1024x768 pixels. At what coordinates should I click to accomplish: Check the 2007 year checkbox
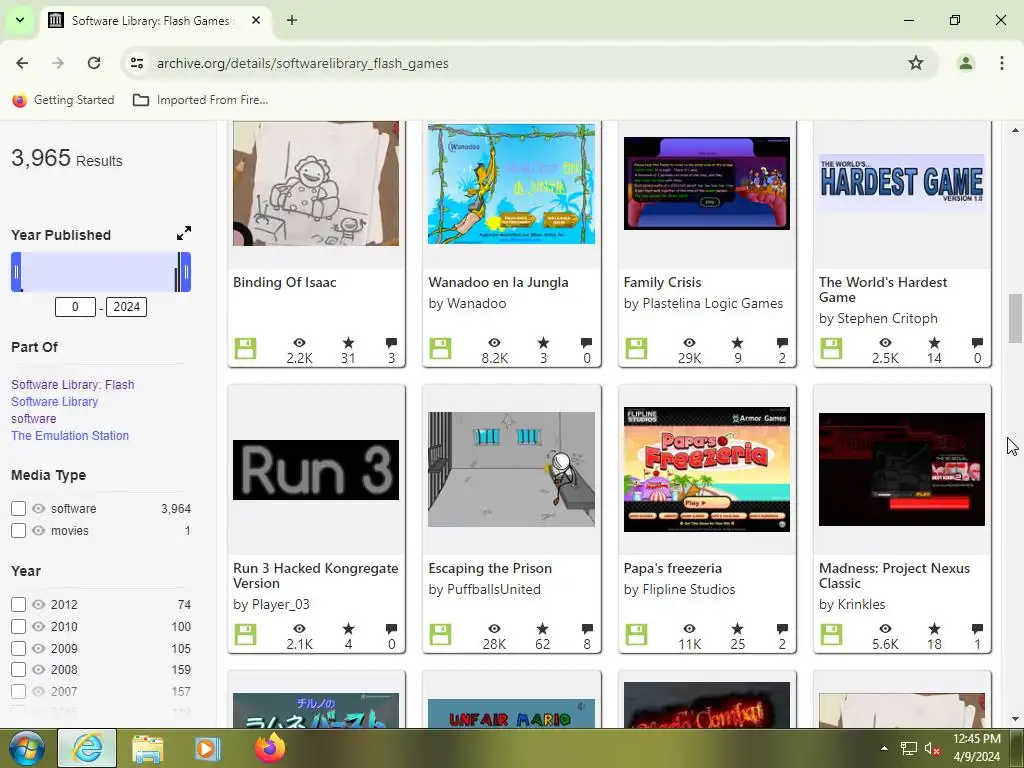(18, 691)
